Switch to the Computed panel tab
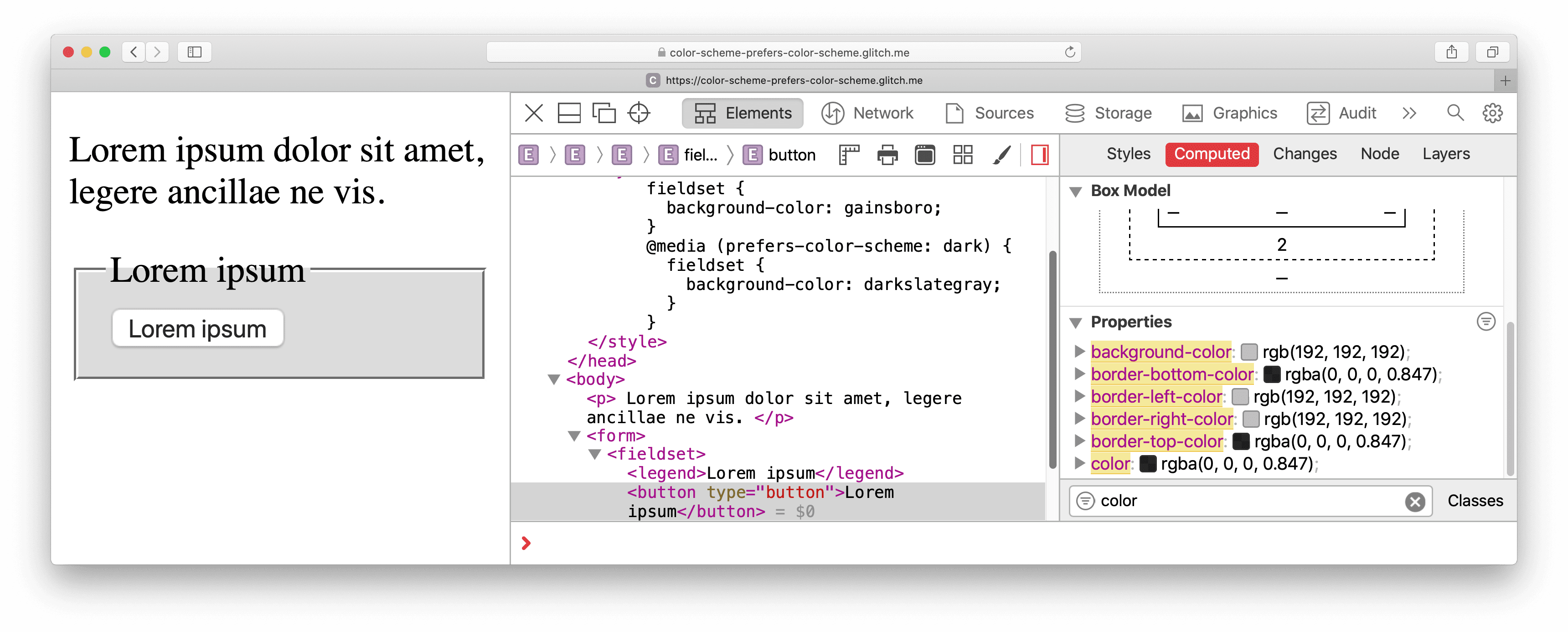The height and width of the screenshot is (632, 1568). [1212, 154]
